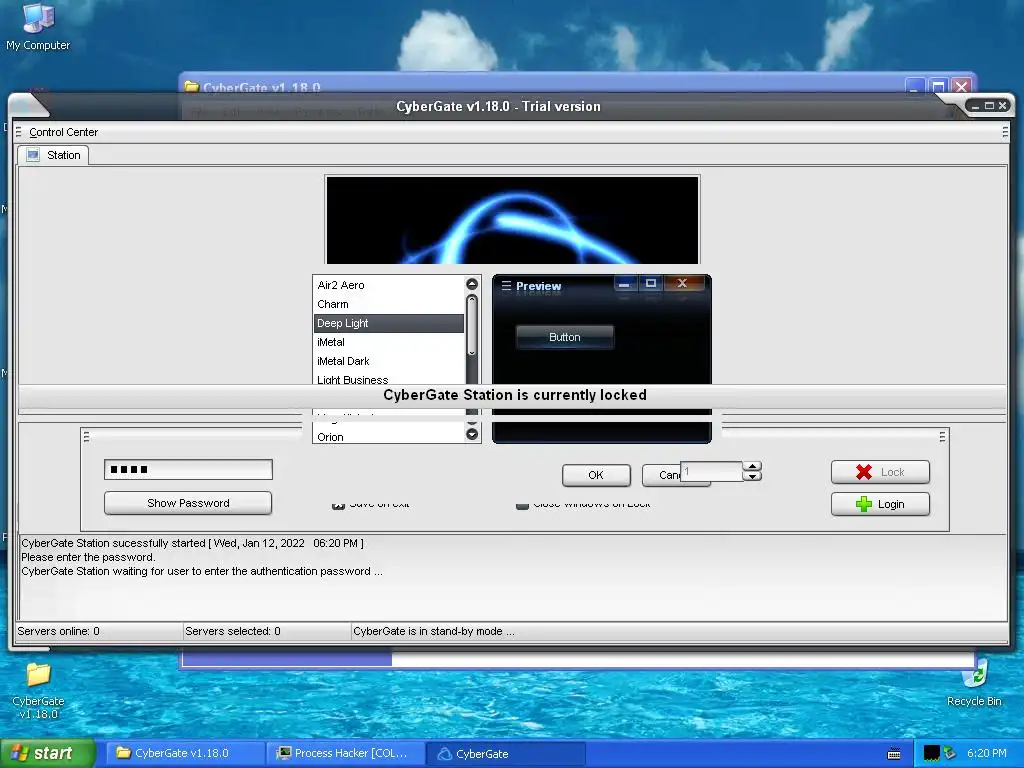Open My Computer desktop icon
The height and width of the screenshot is (768, 1024).
pyautogui.click(x=38, y=26)
